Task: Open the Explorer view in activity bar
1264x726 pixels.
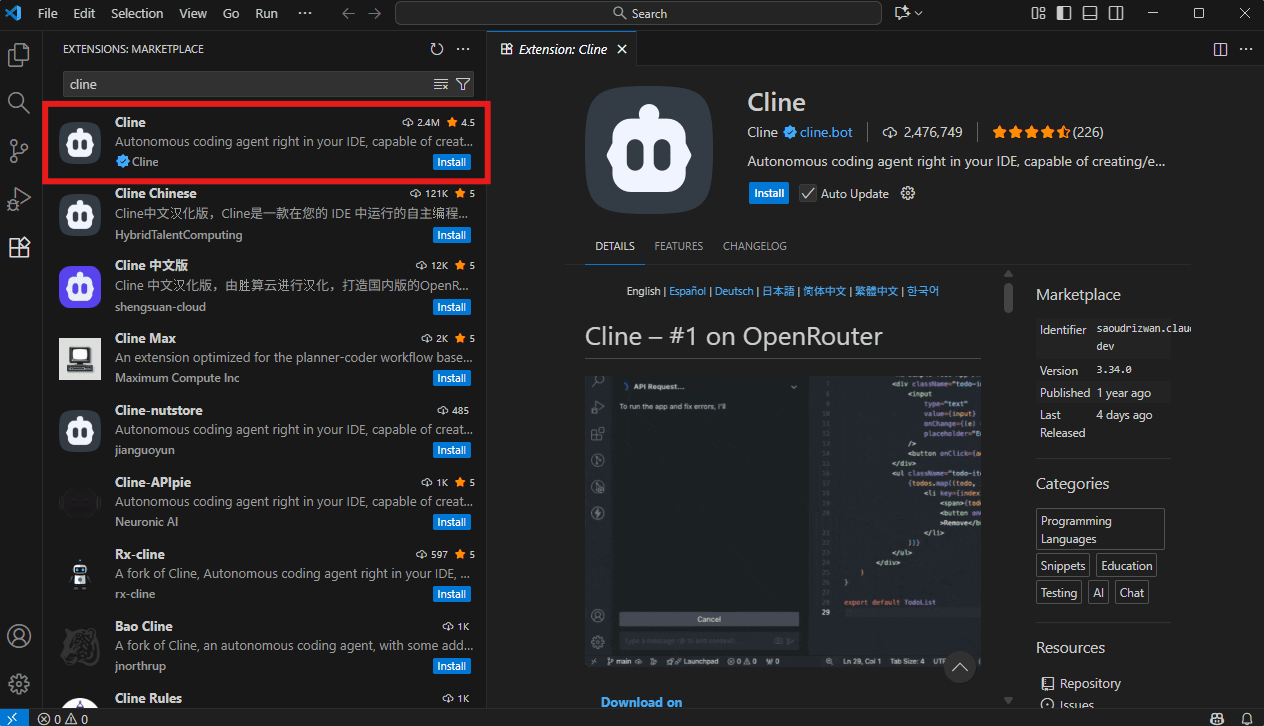Action: click(x=19, y=56)
